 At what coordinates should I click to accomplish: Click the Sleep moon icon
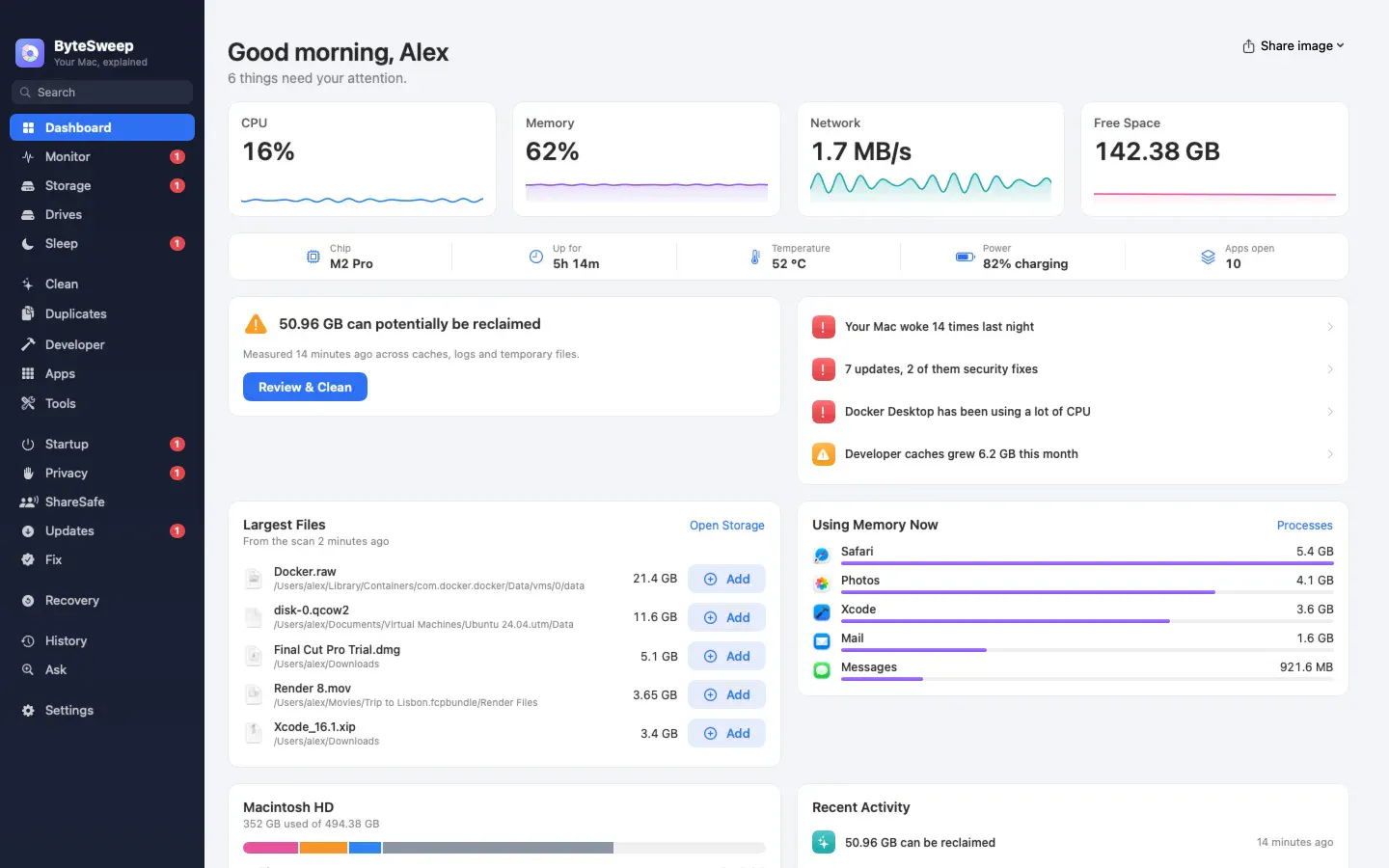click(28, 243)
